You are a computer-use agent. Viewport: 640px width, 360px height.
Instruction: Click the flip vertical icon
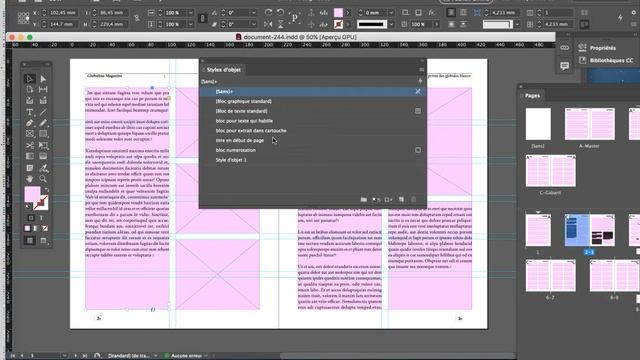pyautogui.click(x=280, y=24)
